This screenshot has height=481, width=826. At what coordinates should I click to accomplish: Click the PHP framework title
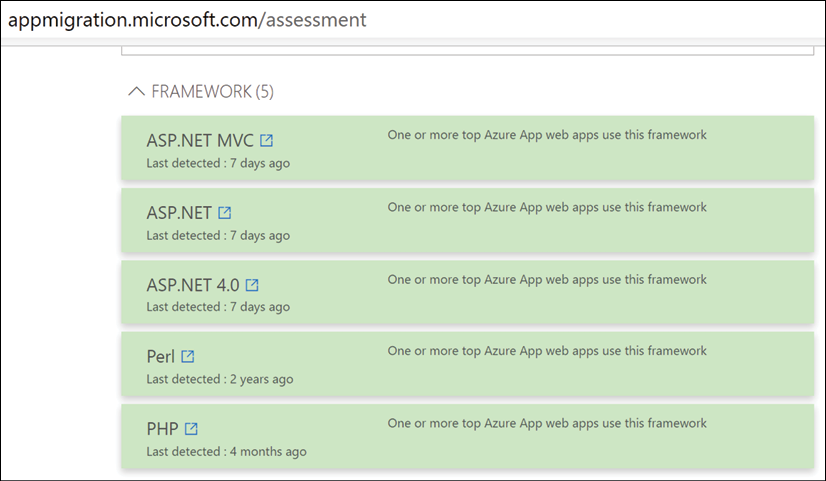(162, 429)
